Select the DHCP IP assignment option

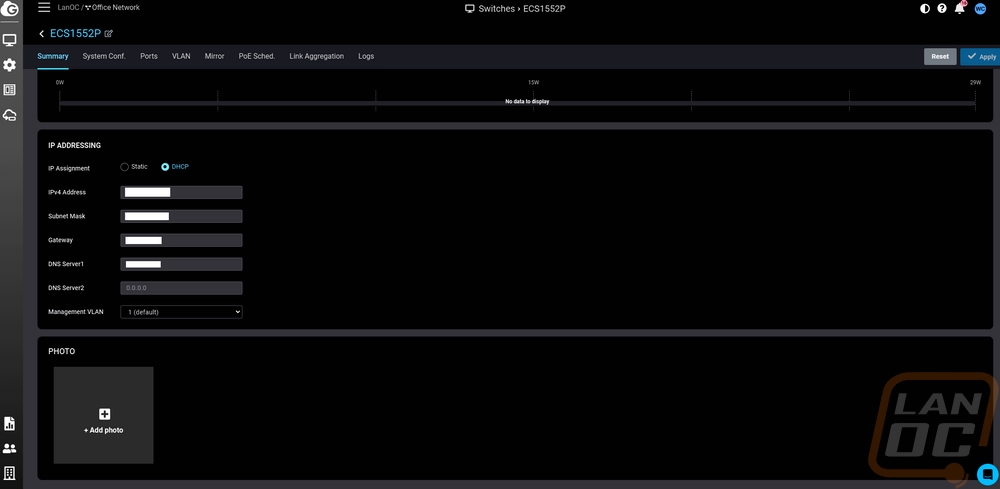(x=165, y=167)
